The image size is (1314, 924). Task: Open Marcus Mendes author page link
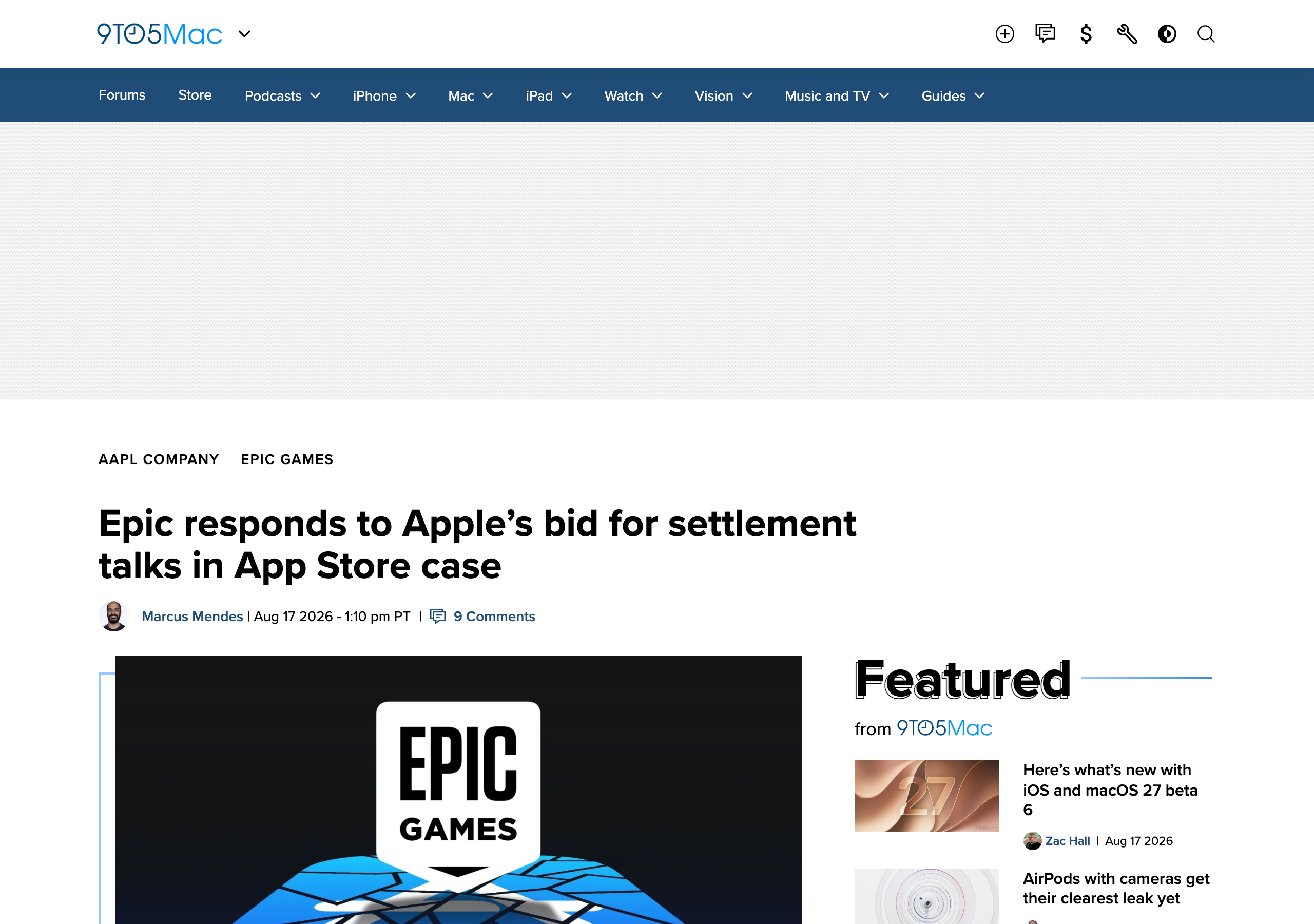192,616
